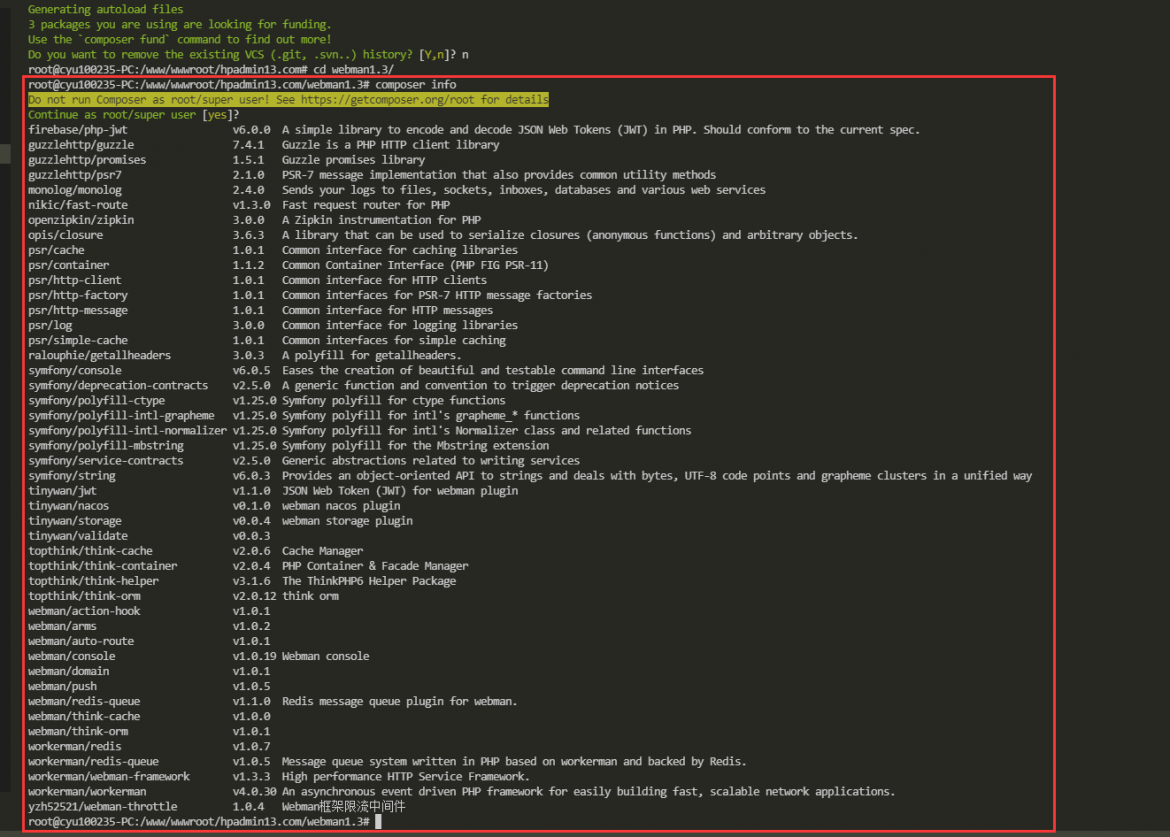Select symfony/console package name

click(75, 370)
